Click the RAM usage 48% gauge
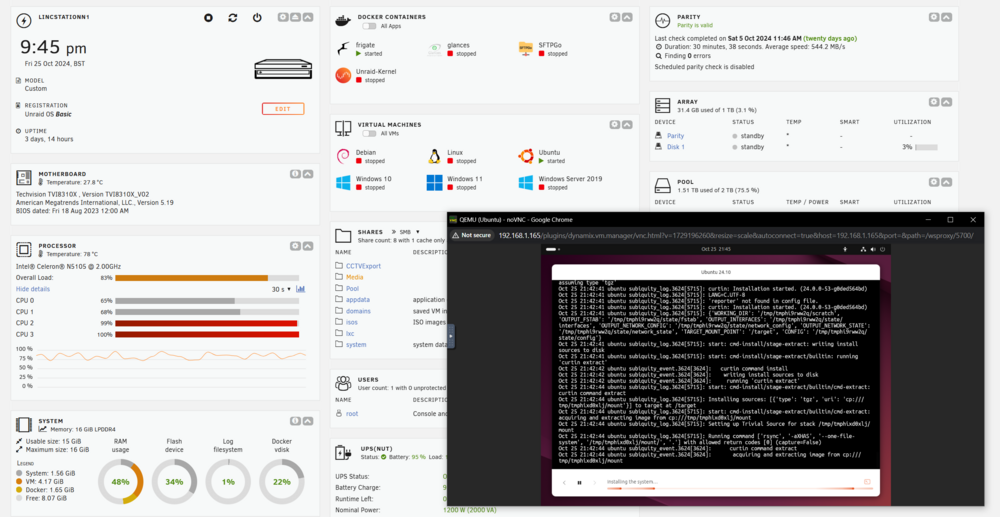Viewport: 1000px width, 517px height. (121, 482)
